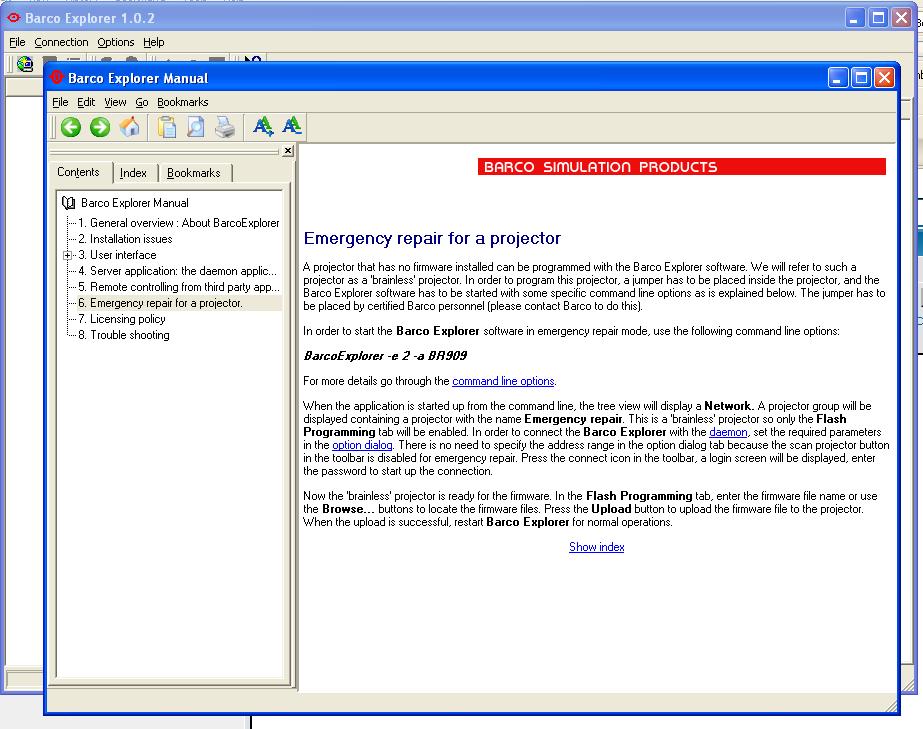This screenshot has height=729, width=923.
Task: Open the Bookmarks menu
Action: tap(182, 102)
